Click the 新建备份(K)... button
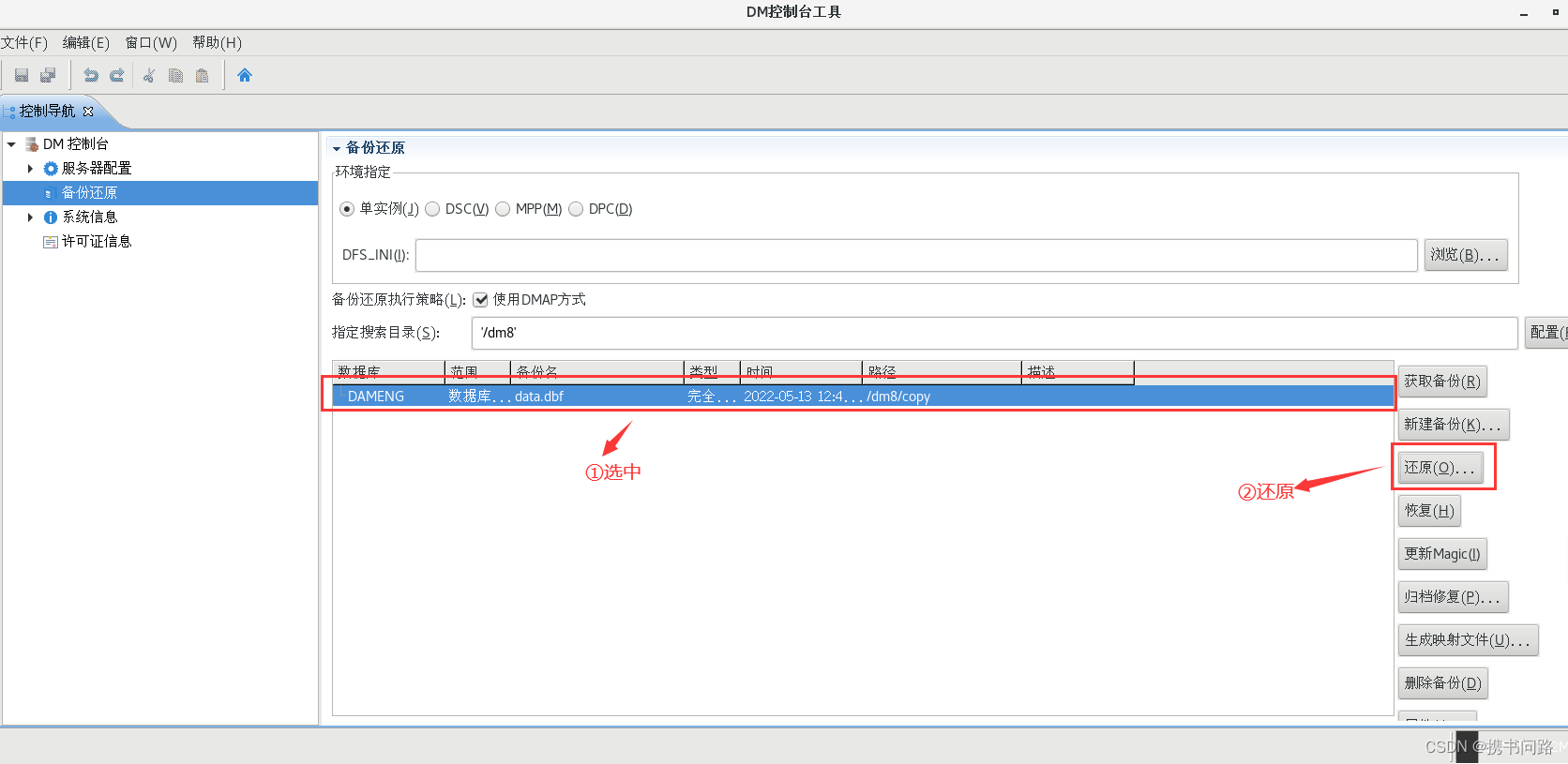Image resolution: width=1568 pixels, height=764 pixels. coord(1454,425)
